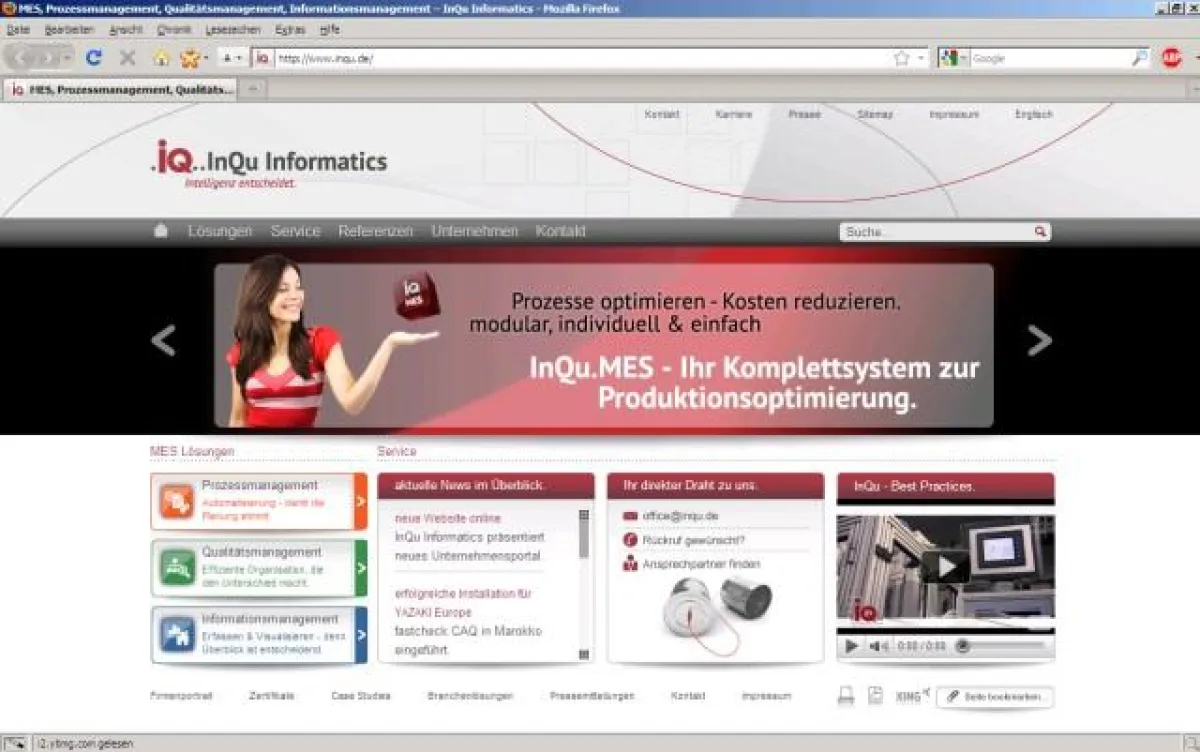Open the address bar history dropdown arrow
Viewport: 1200px width, 752px height.
(x=921, y=58)
